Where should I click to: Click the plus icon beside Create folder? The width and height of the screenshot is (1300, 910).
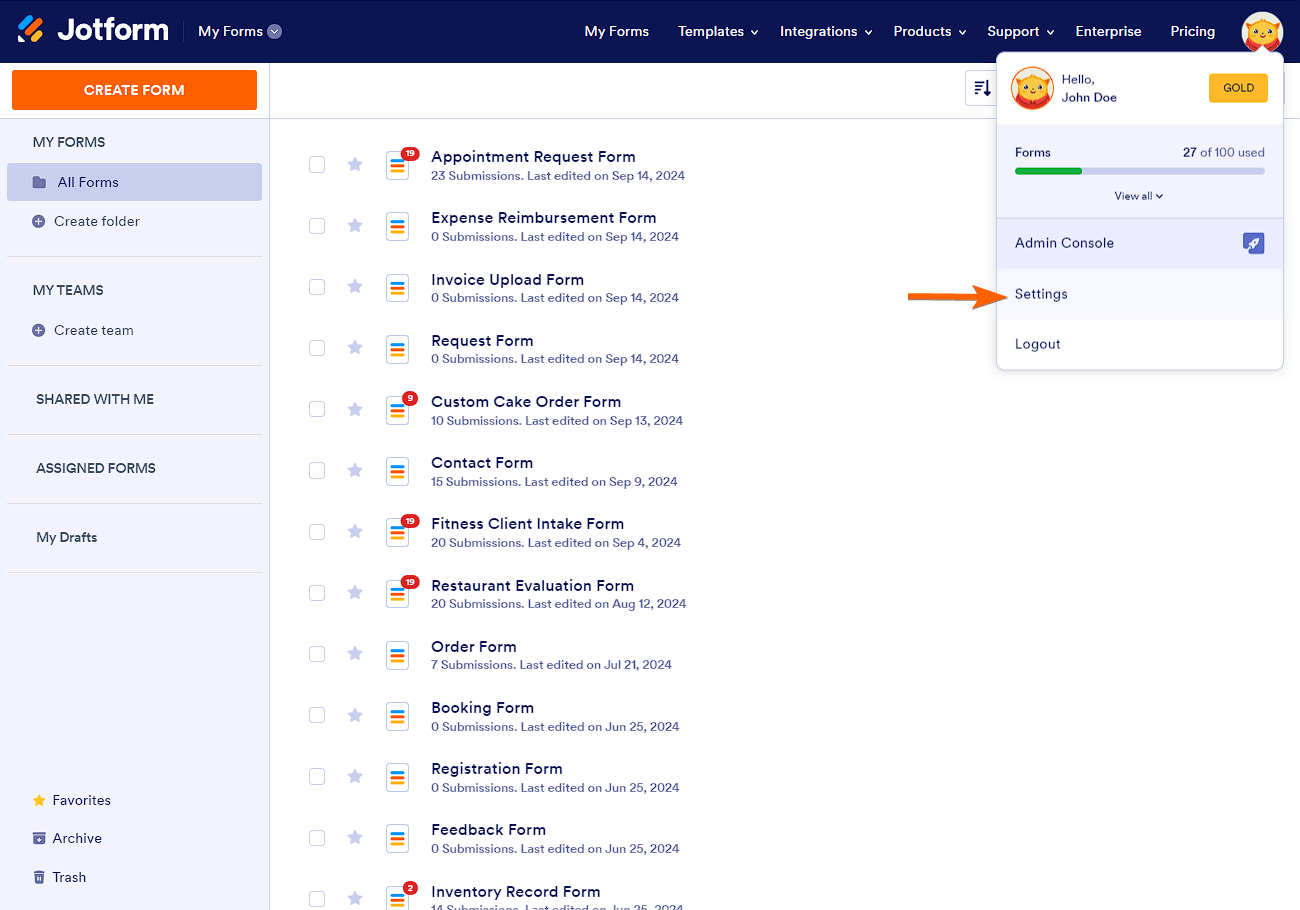pos(39,221)
